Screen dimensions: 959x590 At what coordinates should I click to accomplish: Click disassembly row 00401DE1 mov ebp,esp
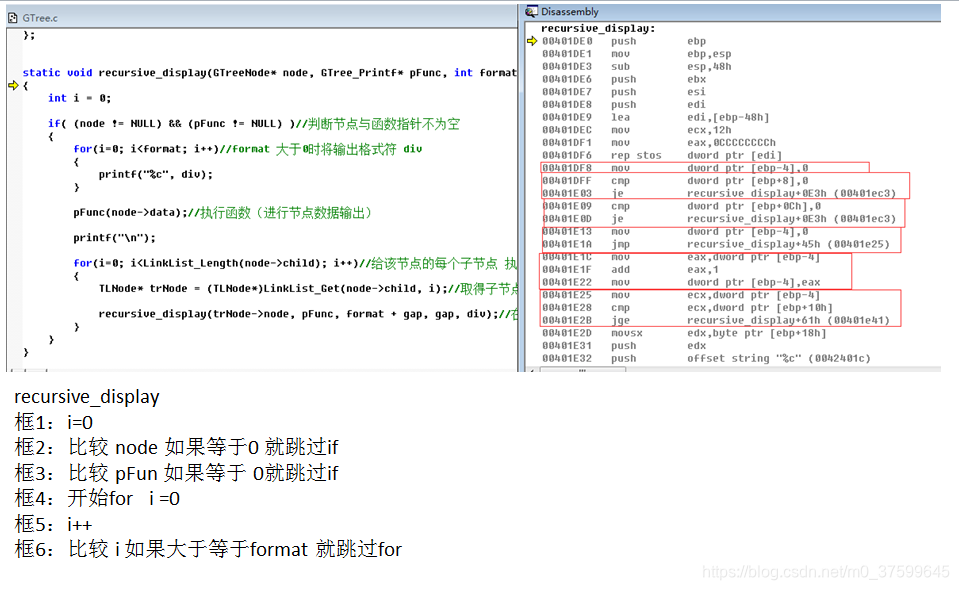pyautogui.click(x=637, y=54)
